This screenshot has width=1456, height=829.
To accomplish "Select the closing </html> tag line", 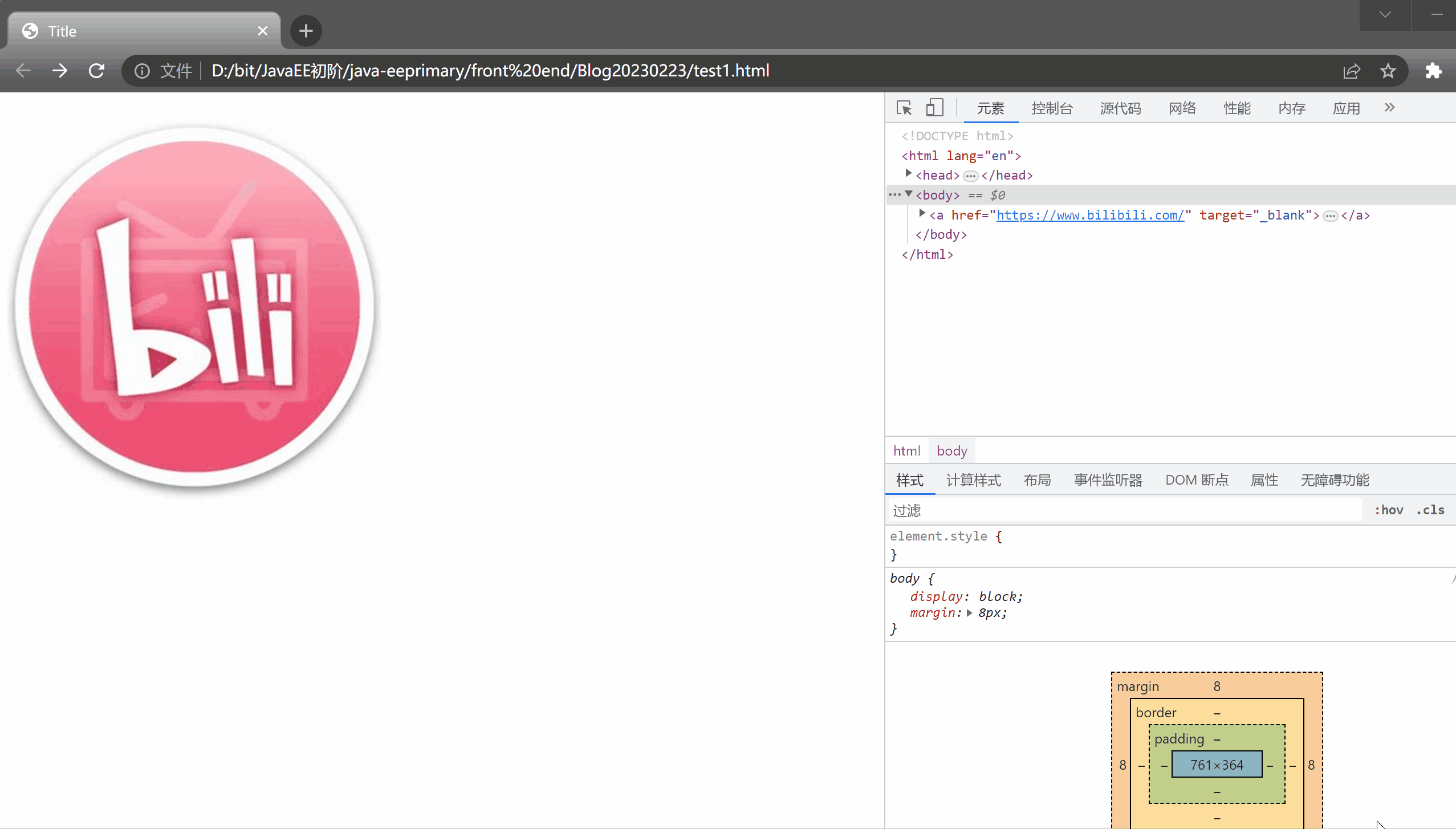I will [x=928, y=254].
